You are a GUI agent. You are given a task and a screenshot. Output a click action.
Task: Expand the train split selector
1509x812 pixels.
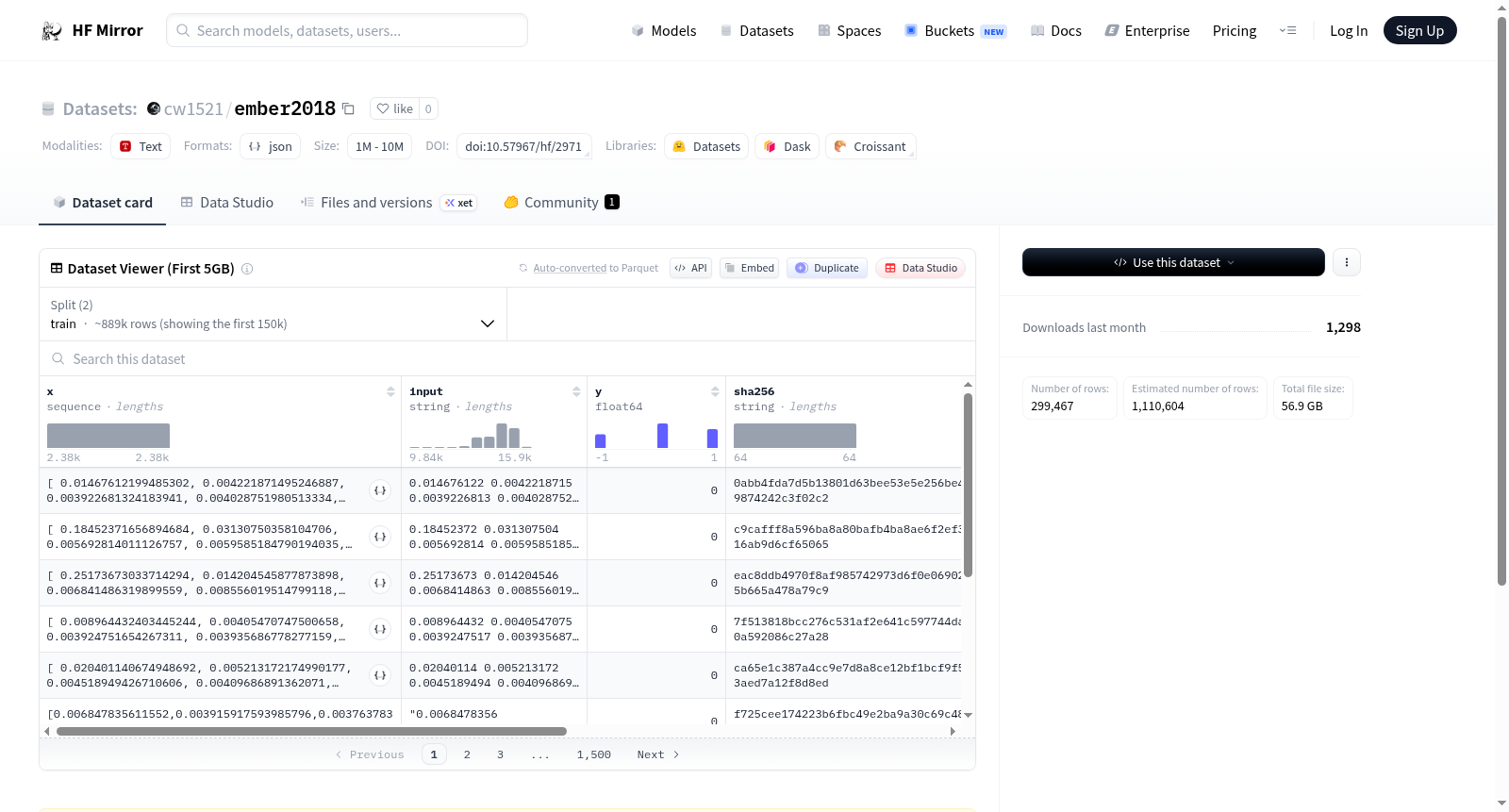click(x=273, y=314)
